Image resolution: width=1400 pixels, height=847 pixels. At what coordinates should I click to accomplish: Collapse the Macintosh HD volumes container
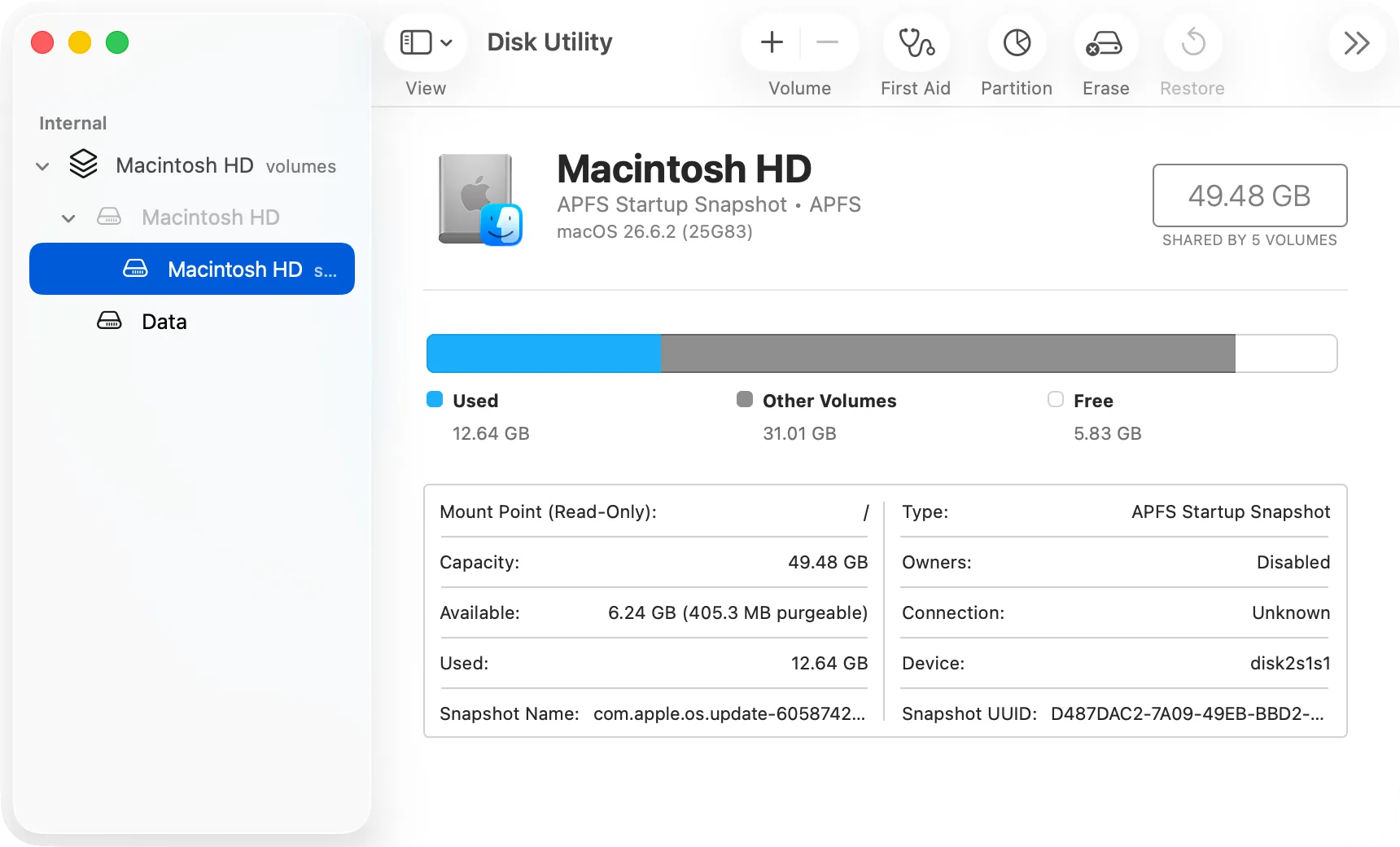click(x=42, y=166)
